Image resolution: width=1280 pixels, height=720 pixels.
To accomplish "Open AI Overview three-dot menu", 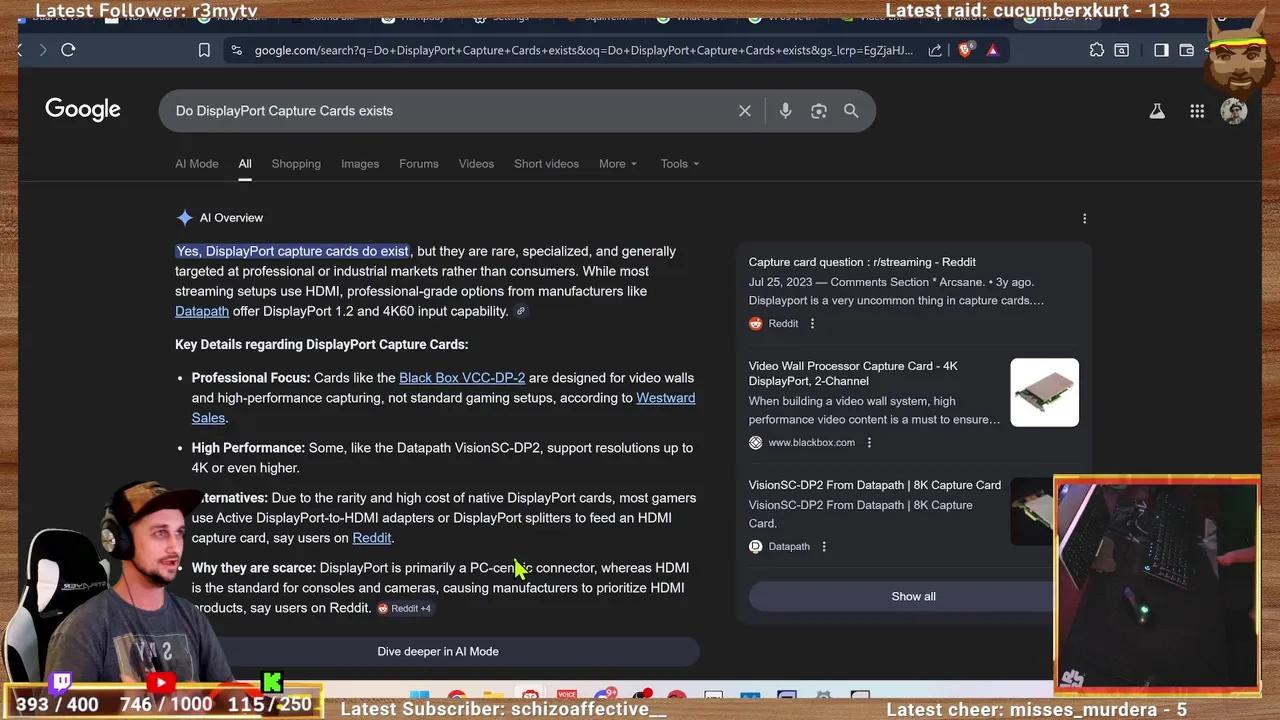I will click(x=1085, y=218).
